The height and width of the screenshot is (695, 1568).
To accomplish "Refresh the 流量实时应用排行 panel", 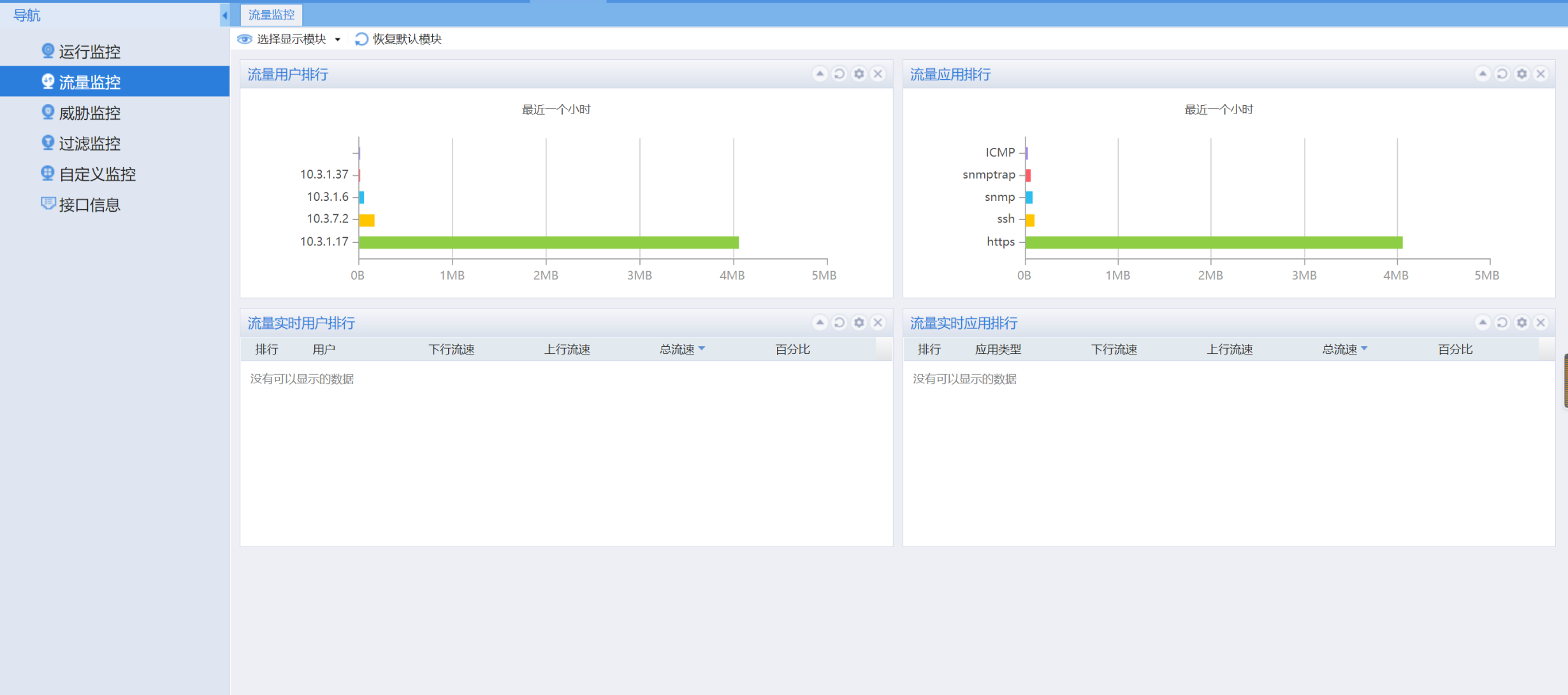I will (x=1502, y=323).
